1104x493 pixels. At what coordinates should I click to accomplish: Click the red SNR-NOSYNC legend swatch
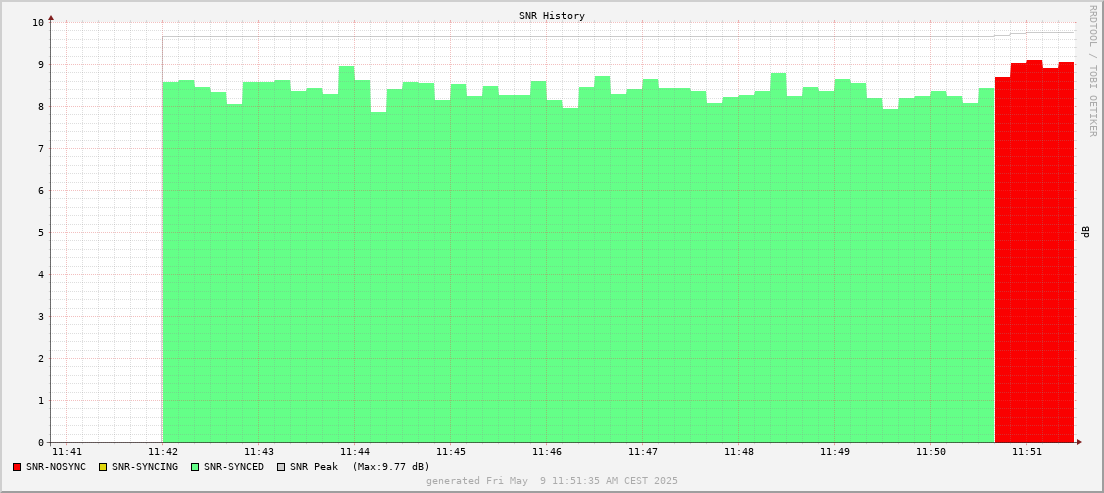coord(17,467)
